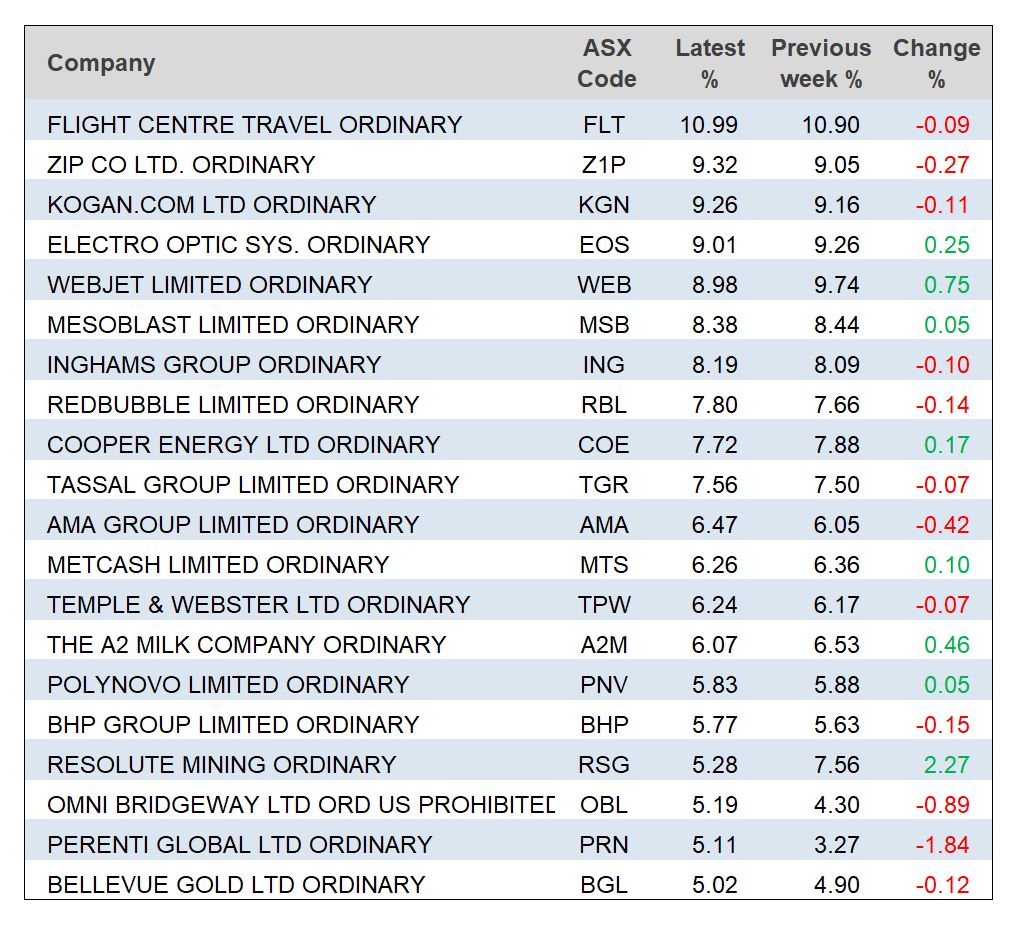Select Kogan.com Ltd Ordinary company name

point(211,205)
